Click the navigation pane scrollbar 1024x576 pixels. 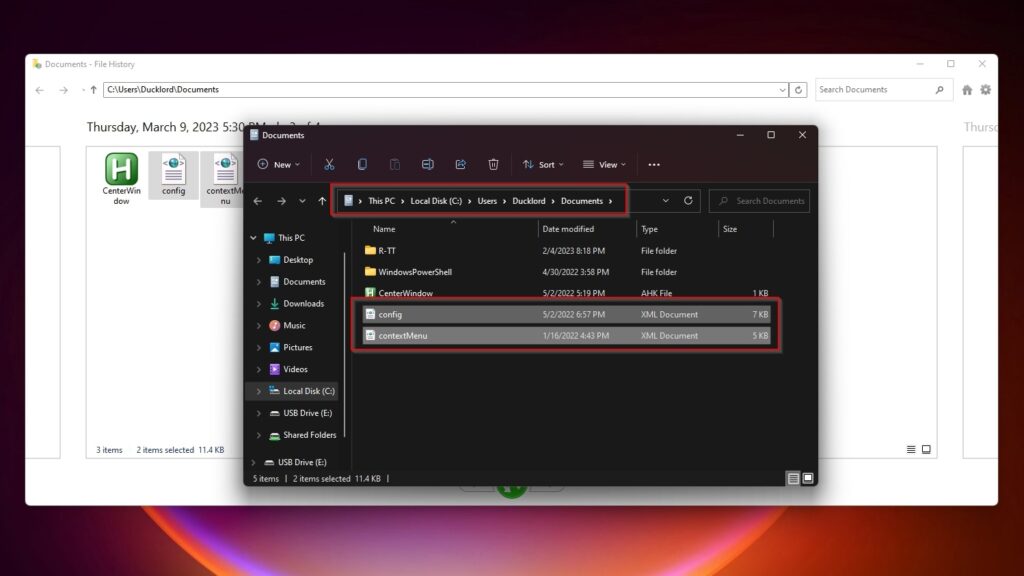pyautogui.click(x=345, y=345)
